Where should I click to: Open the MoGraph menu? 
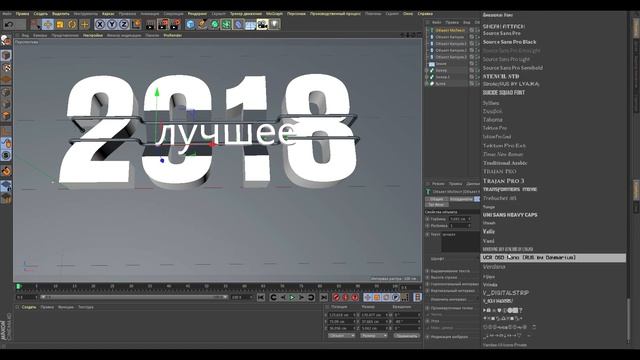tap(274, 14)
